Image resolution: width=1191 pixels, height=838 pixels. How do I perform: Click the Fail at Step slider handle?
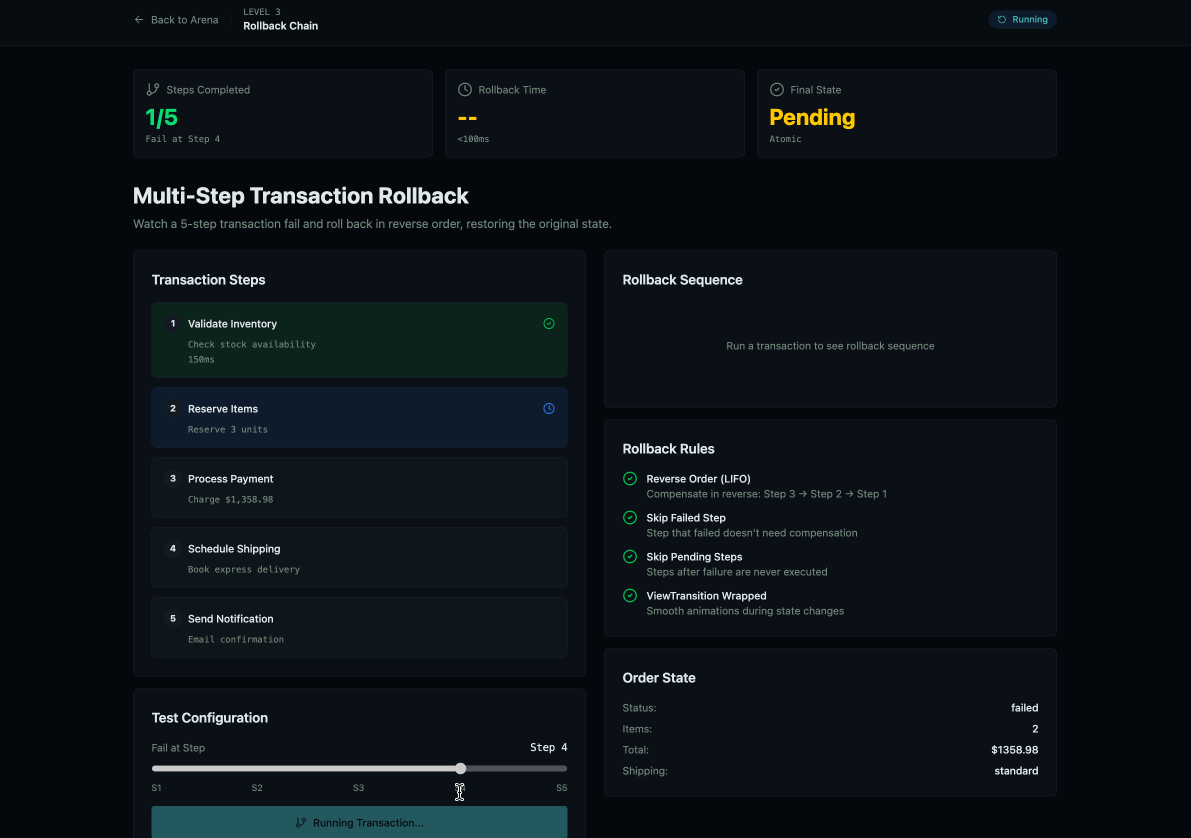coord(460,769)
